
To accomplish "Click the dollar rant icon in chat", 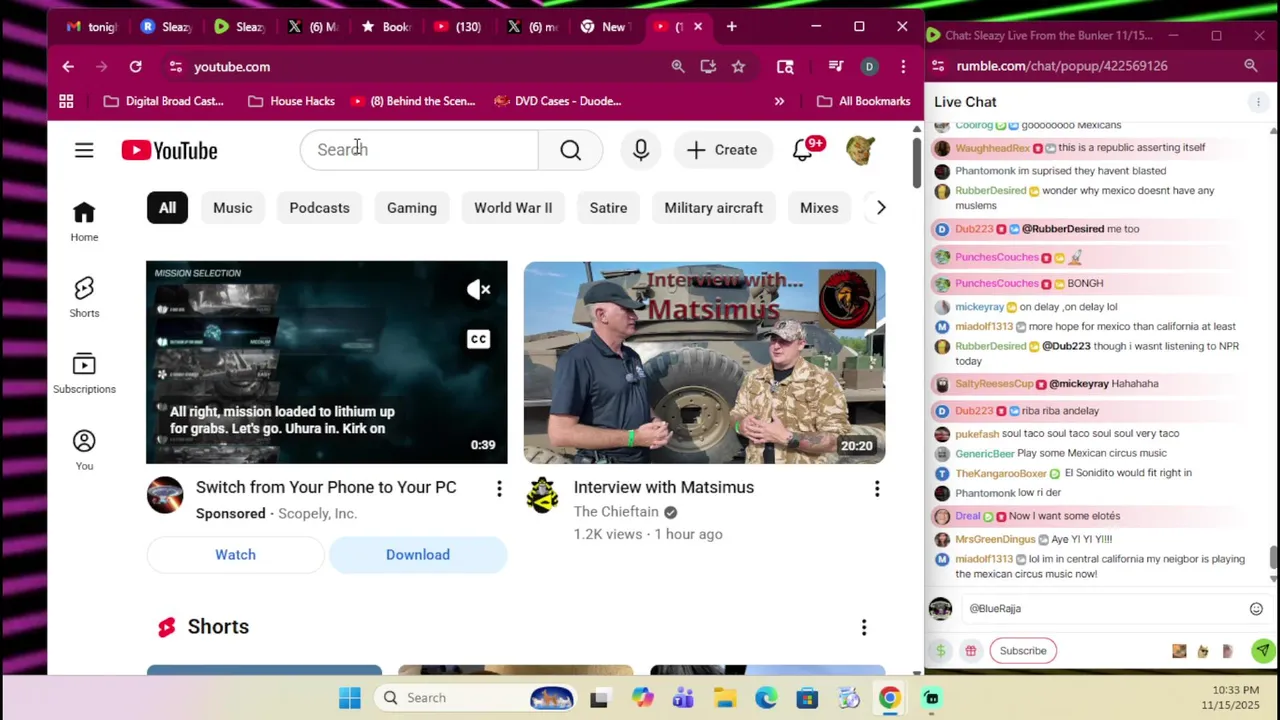I will pos(940,651).
